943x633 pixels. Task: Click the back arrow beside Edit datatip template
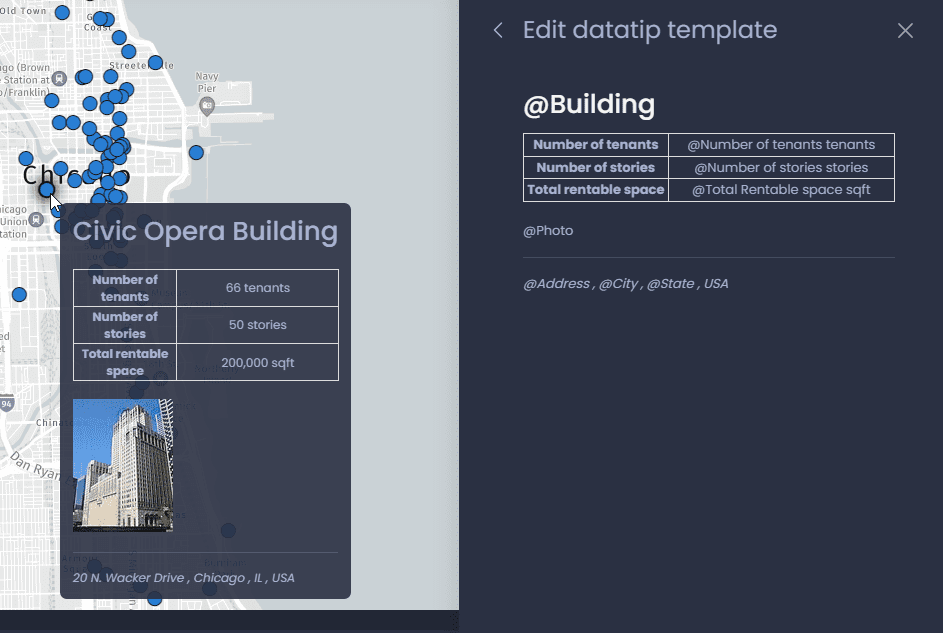(498, 30)
